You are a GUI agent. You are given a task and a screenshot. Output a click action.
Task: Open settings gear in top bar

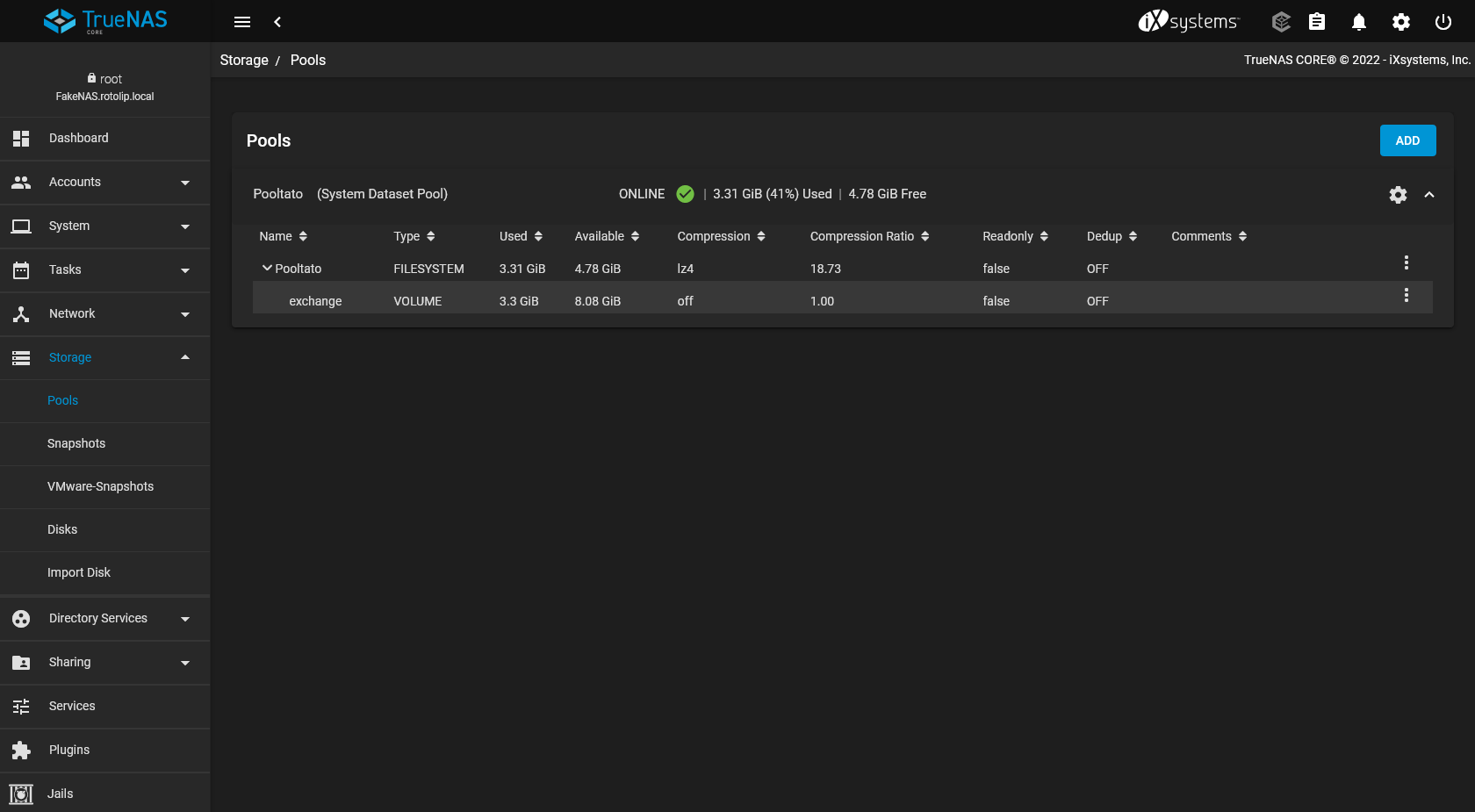pos(1400,22)
